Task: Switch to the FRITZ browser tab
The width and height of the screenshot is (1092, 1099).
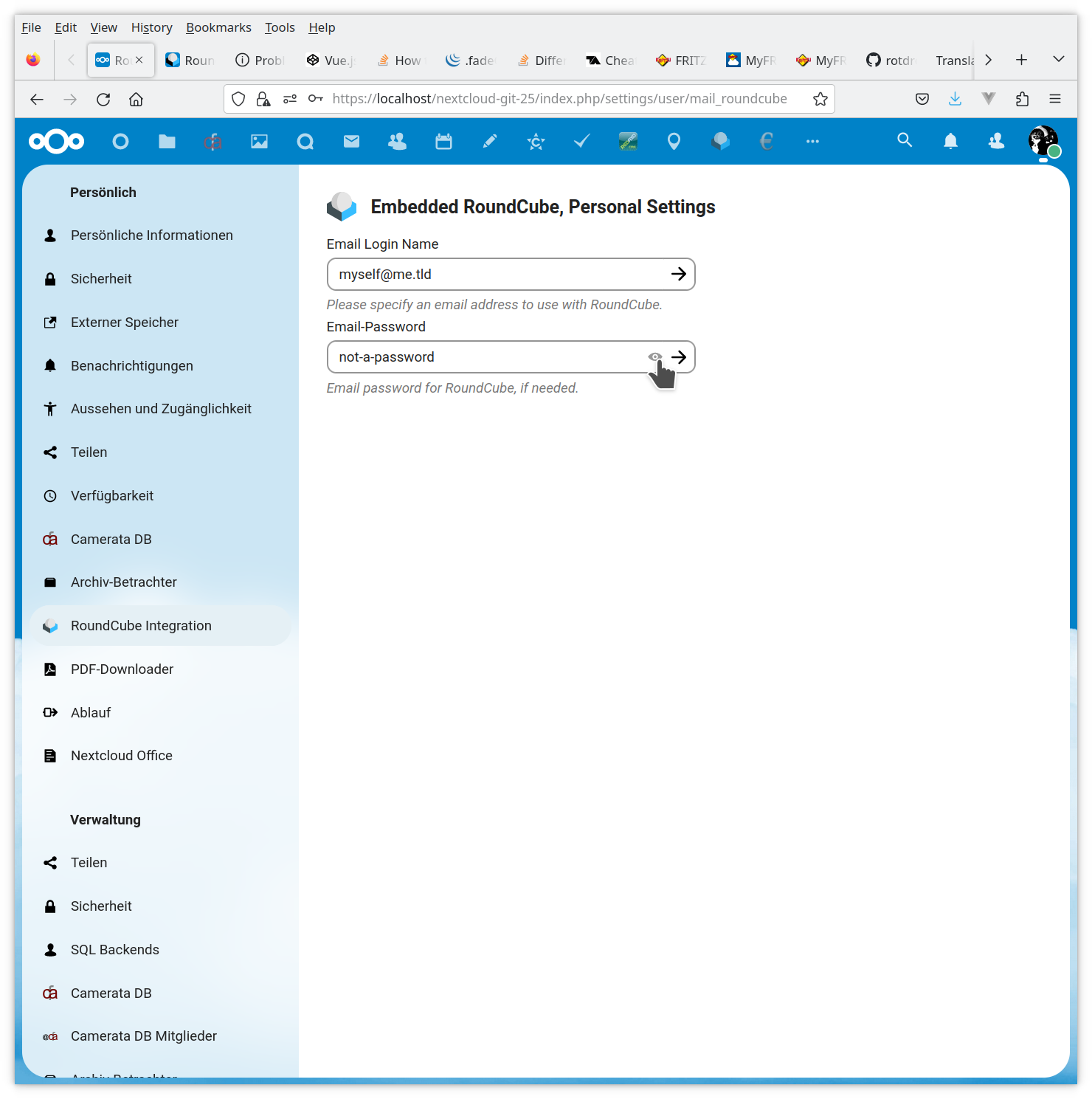Action: [x=681, y=61]
